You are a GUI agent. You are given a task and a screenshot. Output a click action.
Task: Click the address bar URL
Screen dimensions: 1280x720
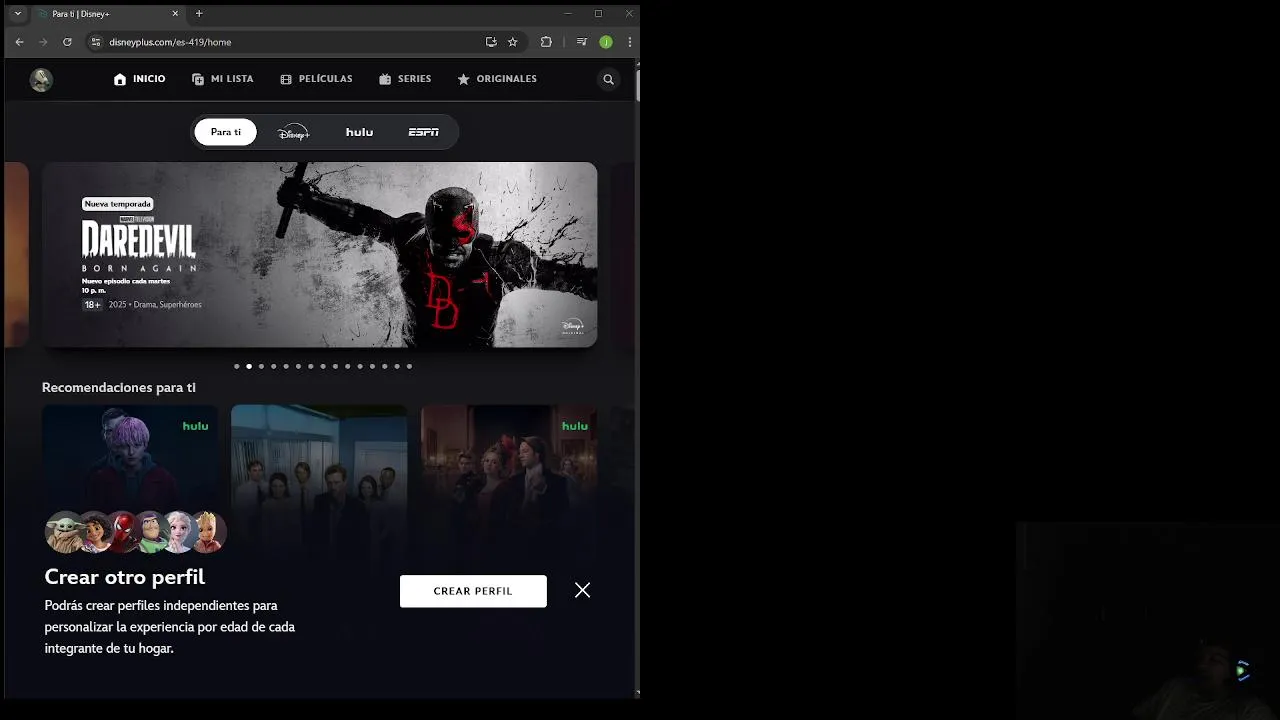(170, 42)
